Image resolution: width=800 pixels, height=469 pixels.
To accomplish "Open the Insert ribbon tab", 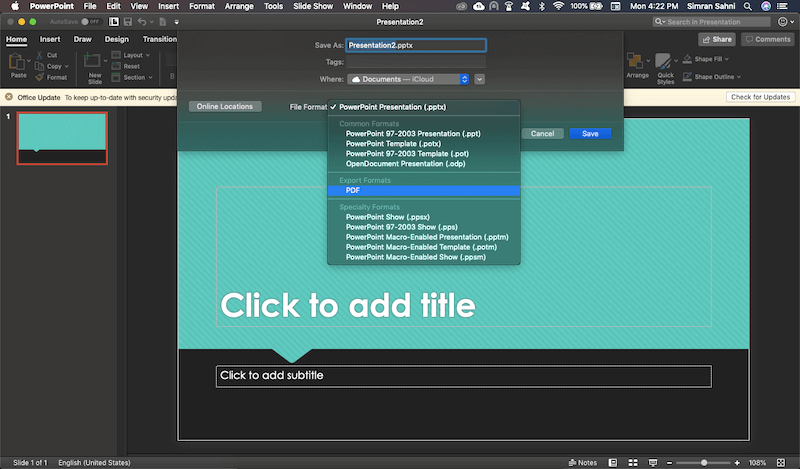I will click(50, 39).
